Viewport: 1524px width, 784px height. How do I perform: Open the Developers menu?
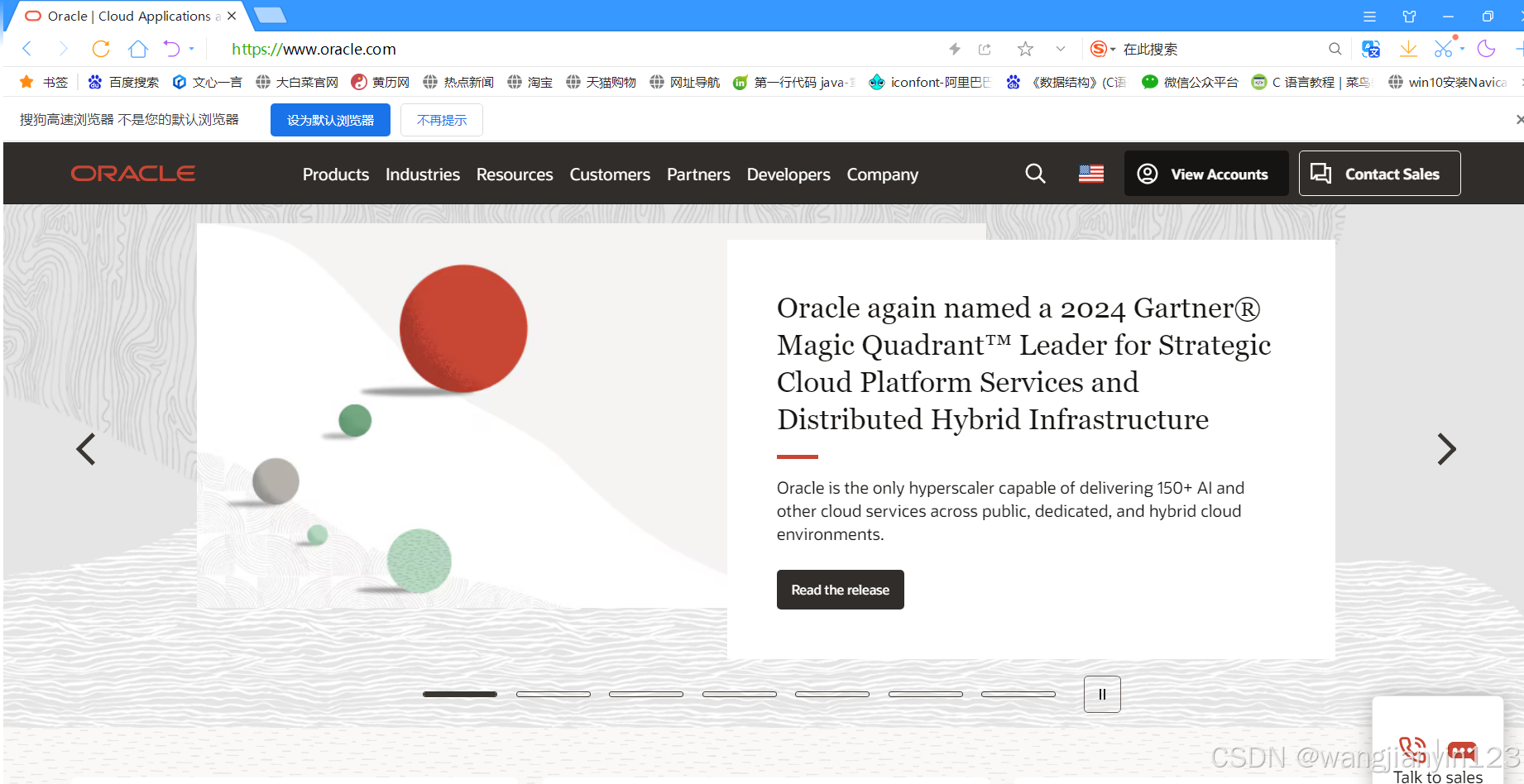(x=788, y=174)
